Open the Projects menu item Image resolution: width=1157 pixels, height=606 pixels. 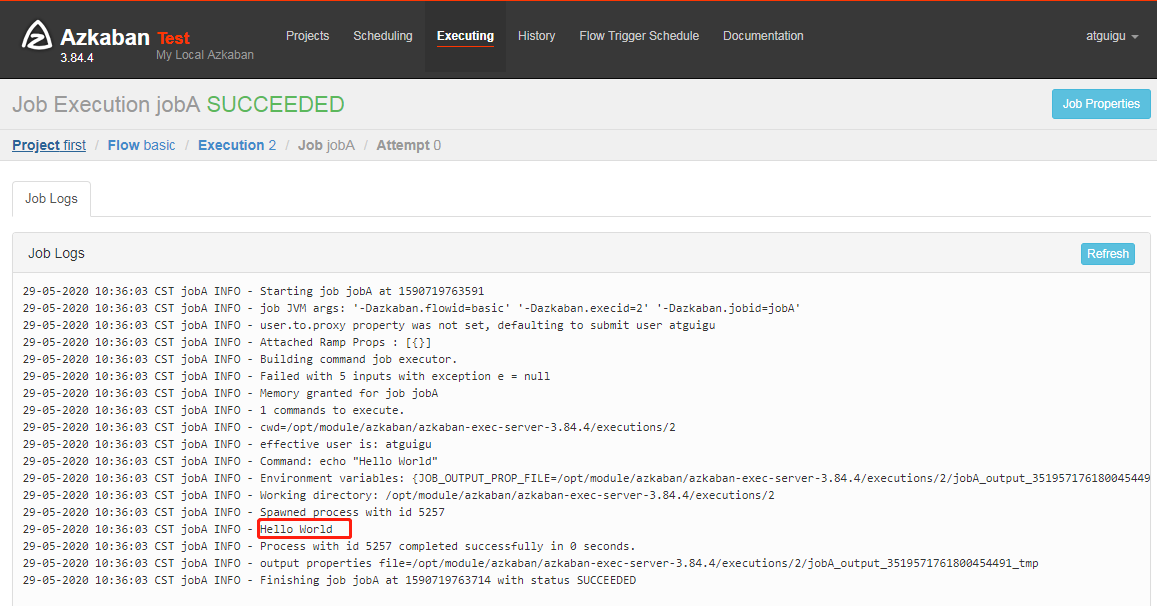point(308,35)
